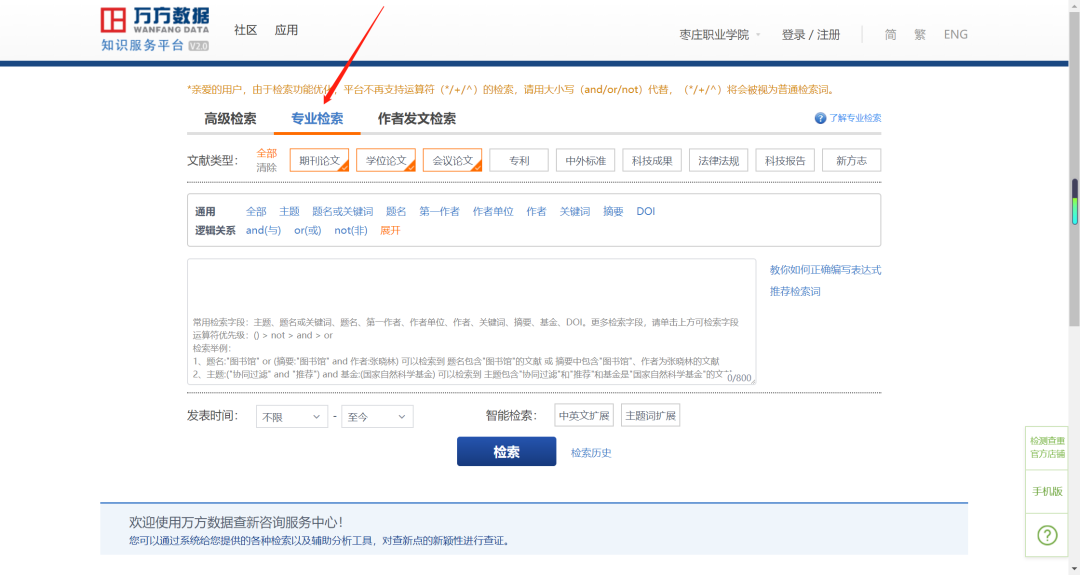This screenshot has width=1080, height=575.
Task: Switch language to ENG
Action: [x=955, y=34]
